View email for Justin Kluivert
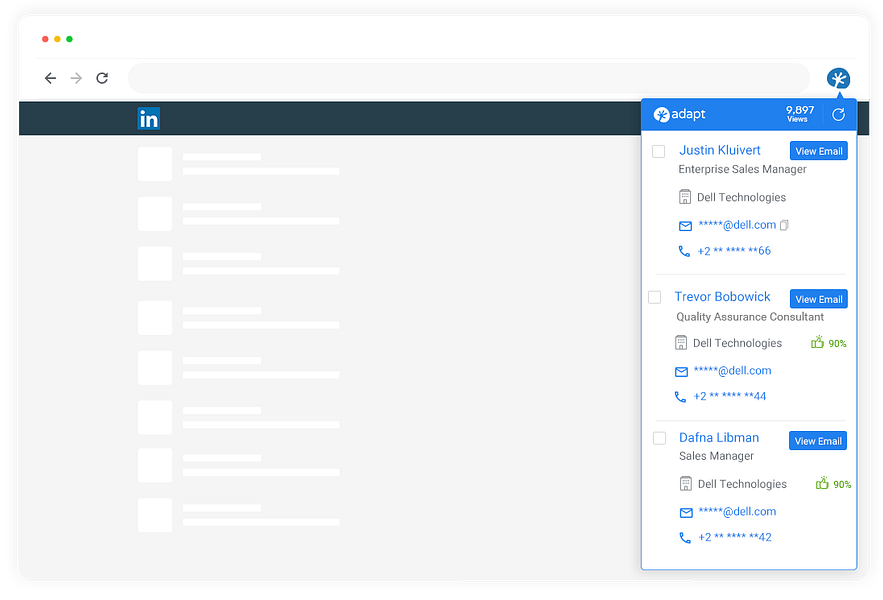This screenshot has height=600, width=883. [819, 151]
